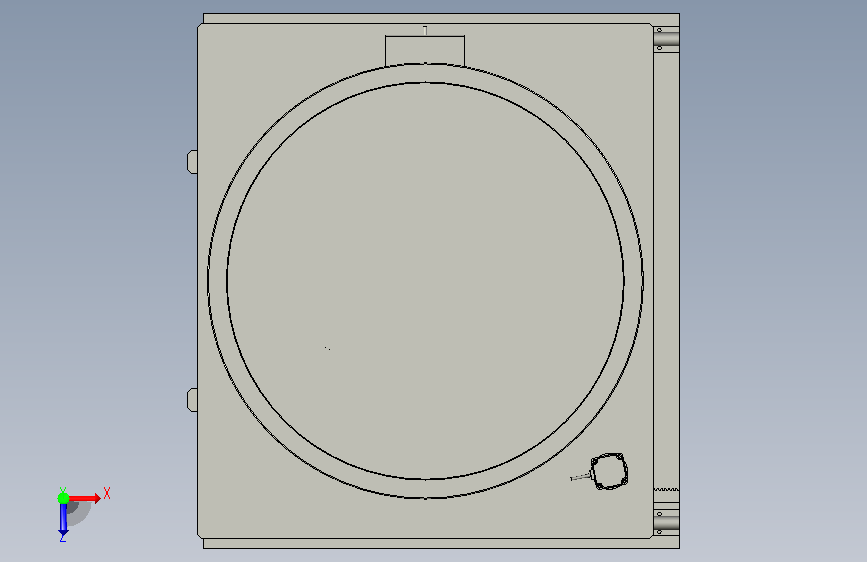The height and width of the screenshot is (562, 867).
Task: Click the red X axis arrow of the triad
Action: tap(85, 498)
